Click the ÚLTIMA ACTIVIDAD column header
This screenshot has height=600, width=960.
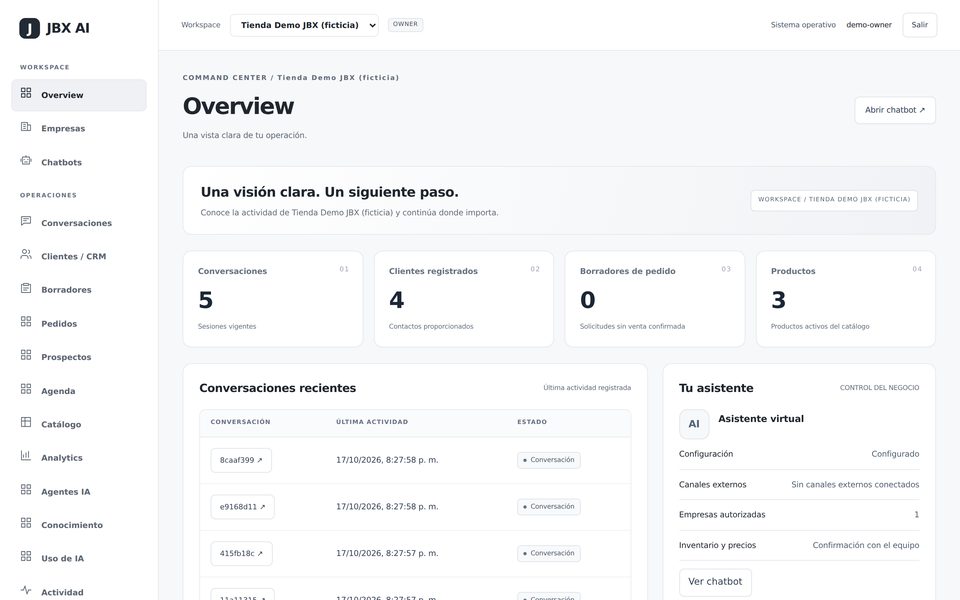[372, 422]
